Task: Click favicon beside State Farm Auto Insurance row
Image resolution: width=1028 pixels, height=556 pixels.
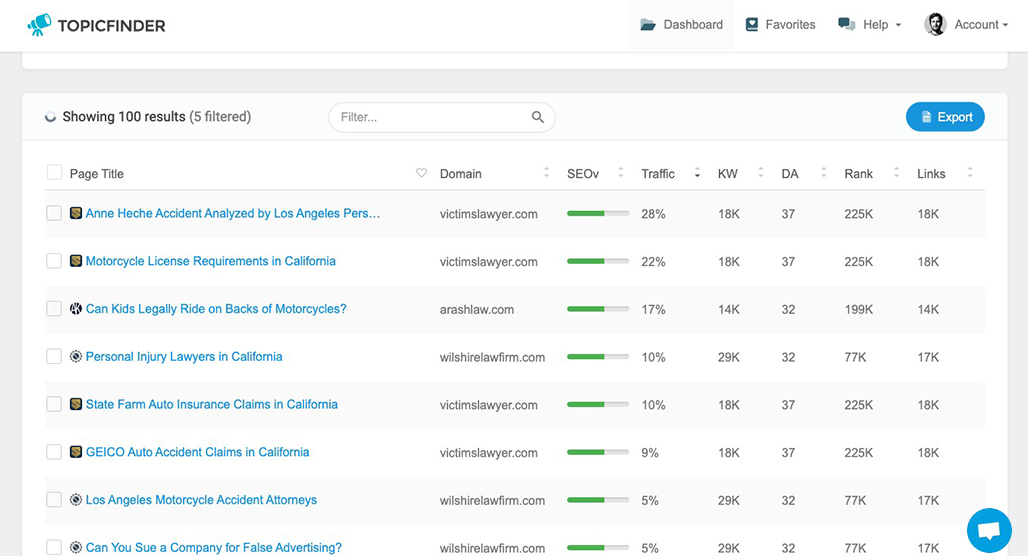Action: pos(76,404)
